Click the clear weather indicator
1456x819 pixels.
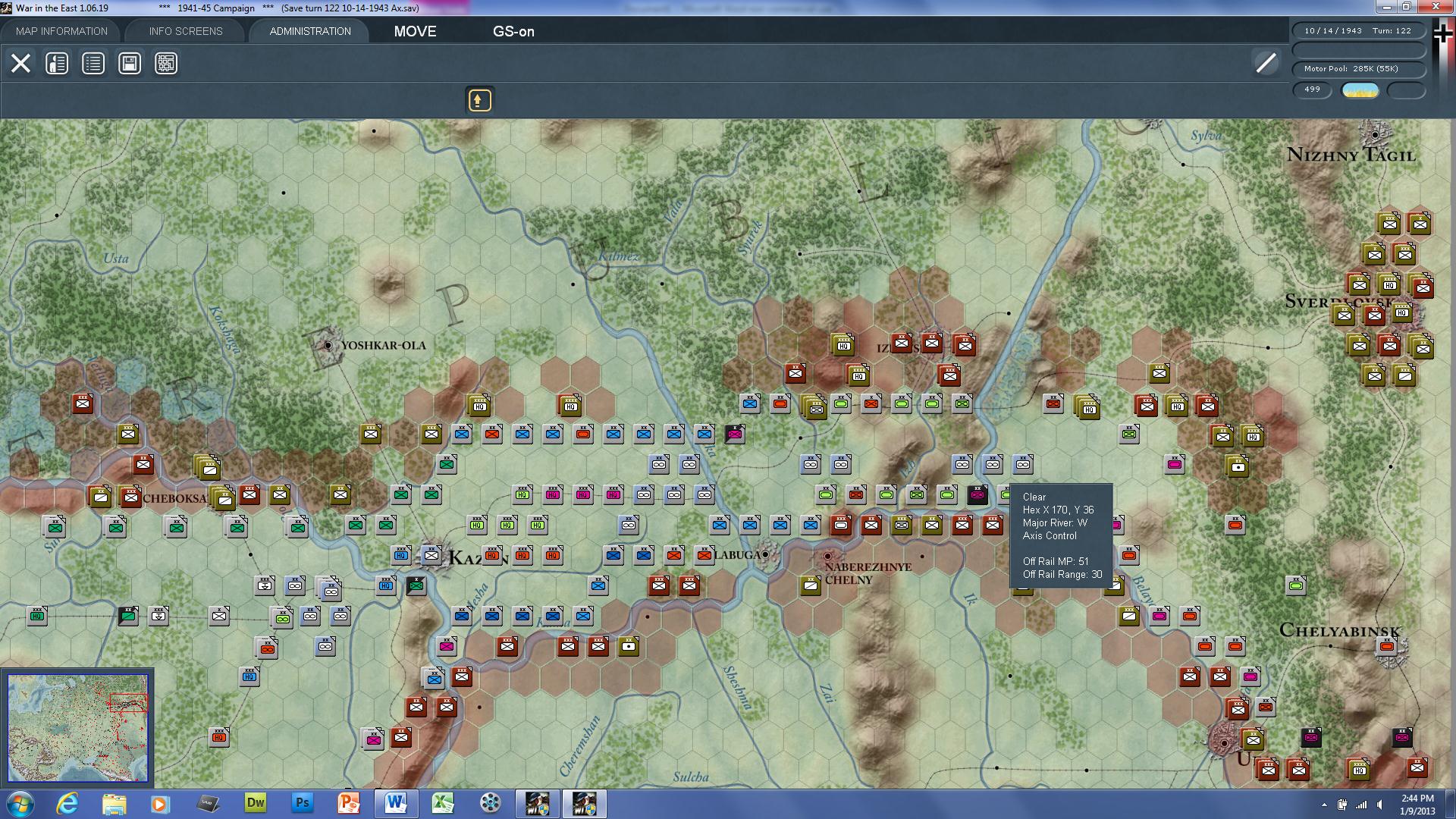click(1360, 90)
